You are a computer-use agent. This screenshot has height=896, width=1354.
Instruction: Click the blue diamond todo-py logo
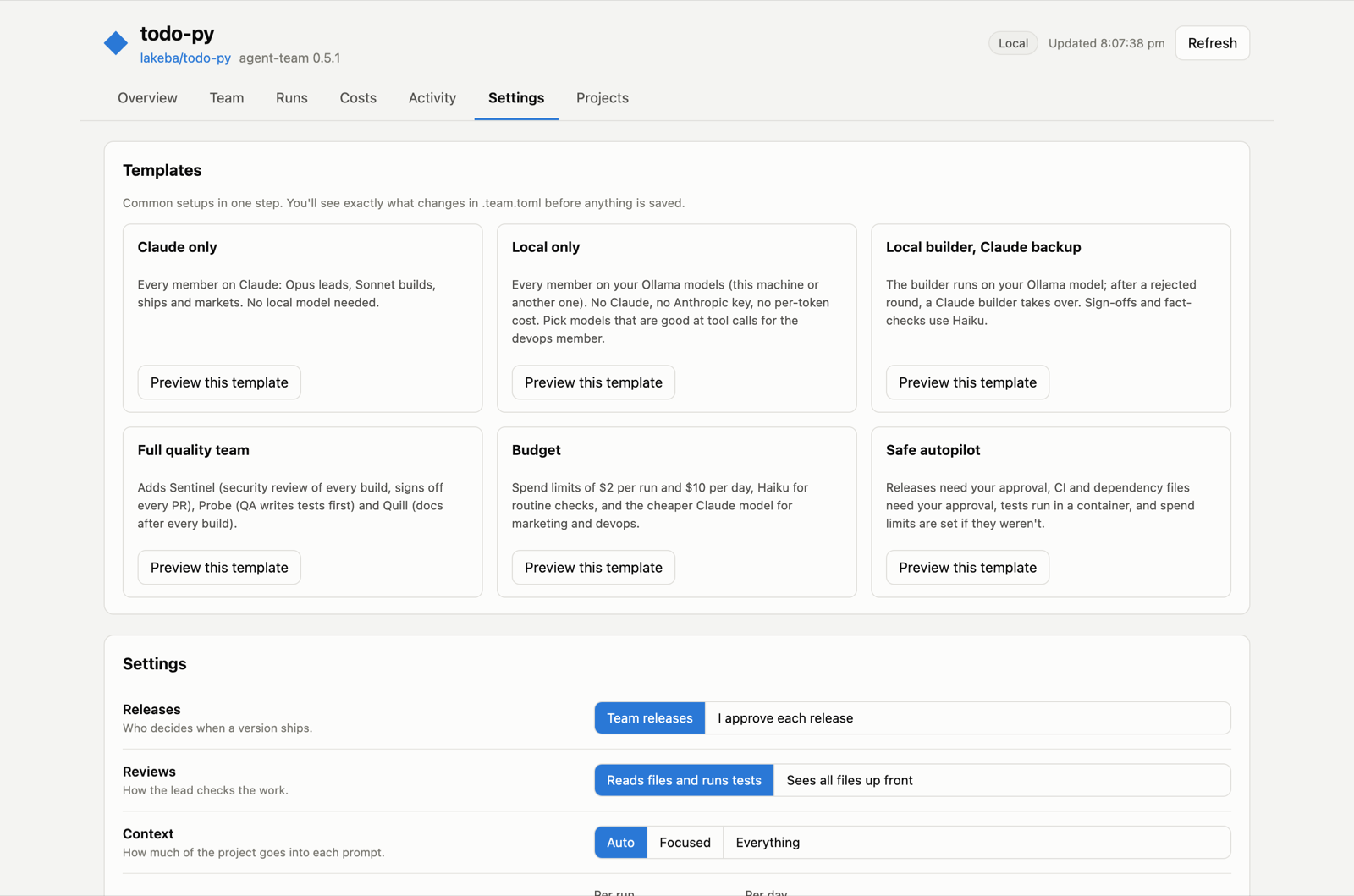(x=116, y=43)
